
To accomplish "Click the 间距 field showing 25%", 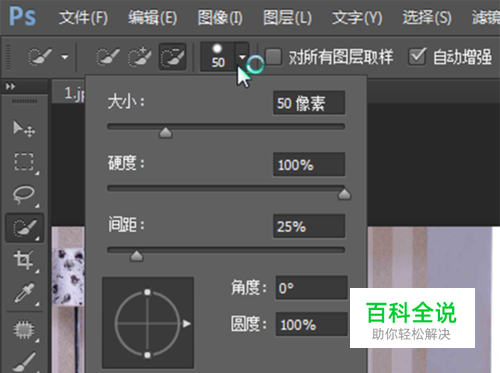I will (x=309, y=226).
